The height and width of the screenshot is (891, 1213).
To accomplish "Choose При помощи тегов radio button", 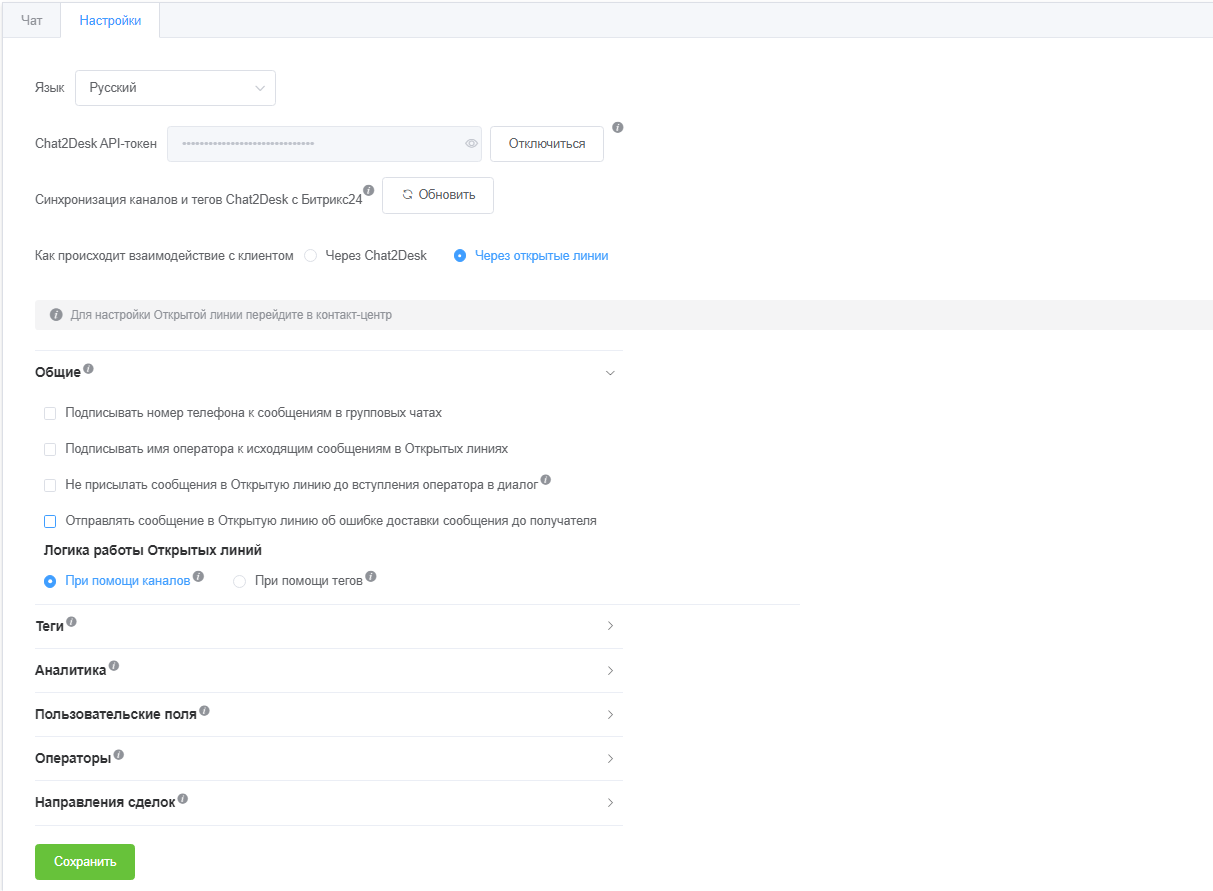I will pos(240,581).
